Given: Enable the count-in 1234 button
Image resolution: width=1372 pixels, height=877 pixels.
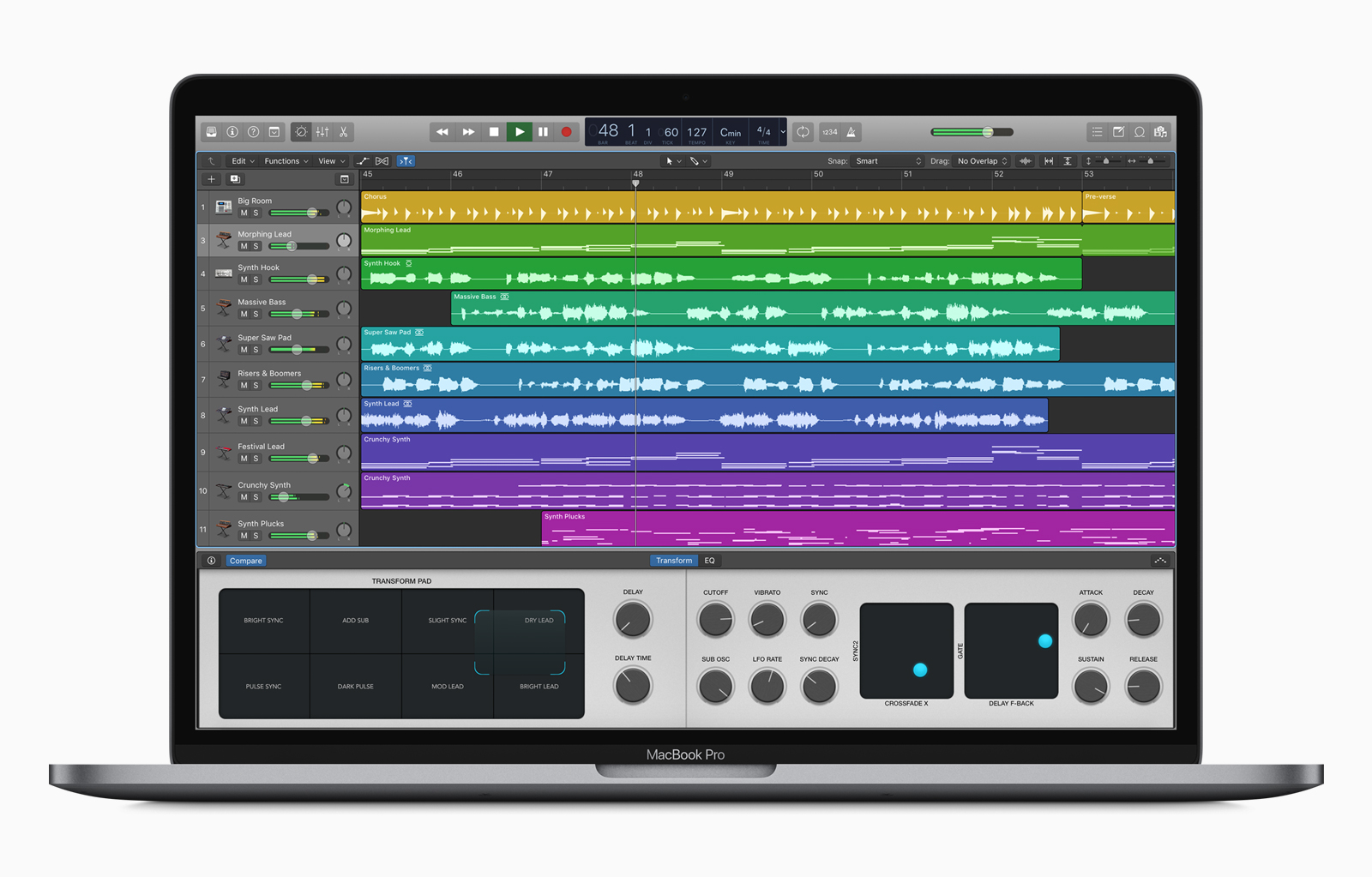Looking at the screenshot, I should (828, 131).
